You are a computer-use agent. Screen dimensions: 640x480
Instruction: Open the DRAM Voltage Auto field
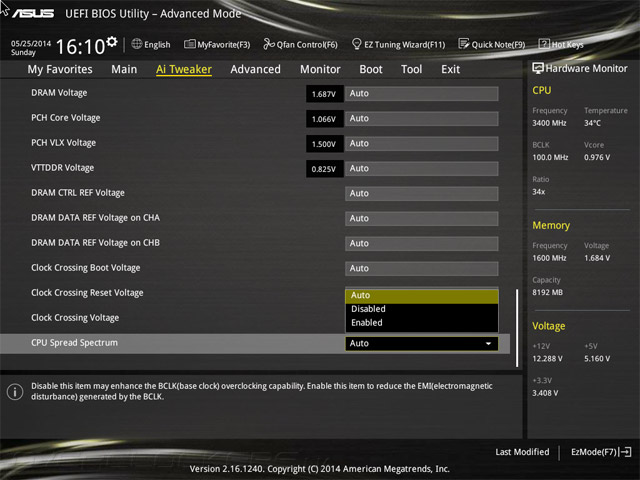[x=422, y=93]
